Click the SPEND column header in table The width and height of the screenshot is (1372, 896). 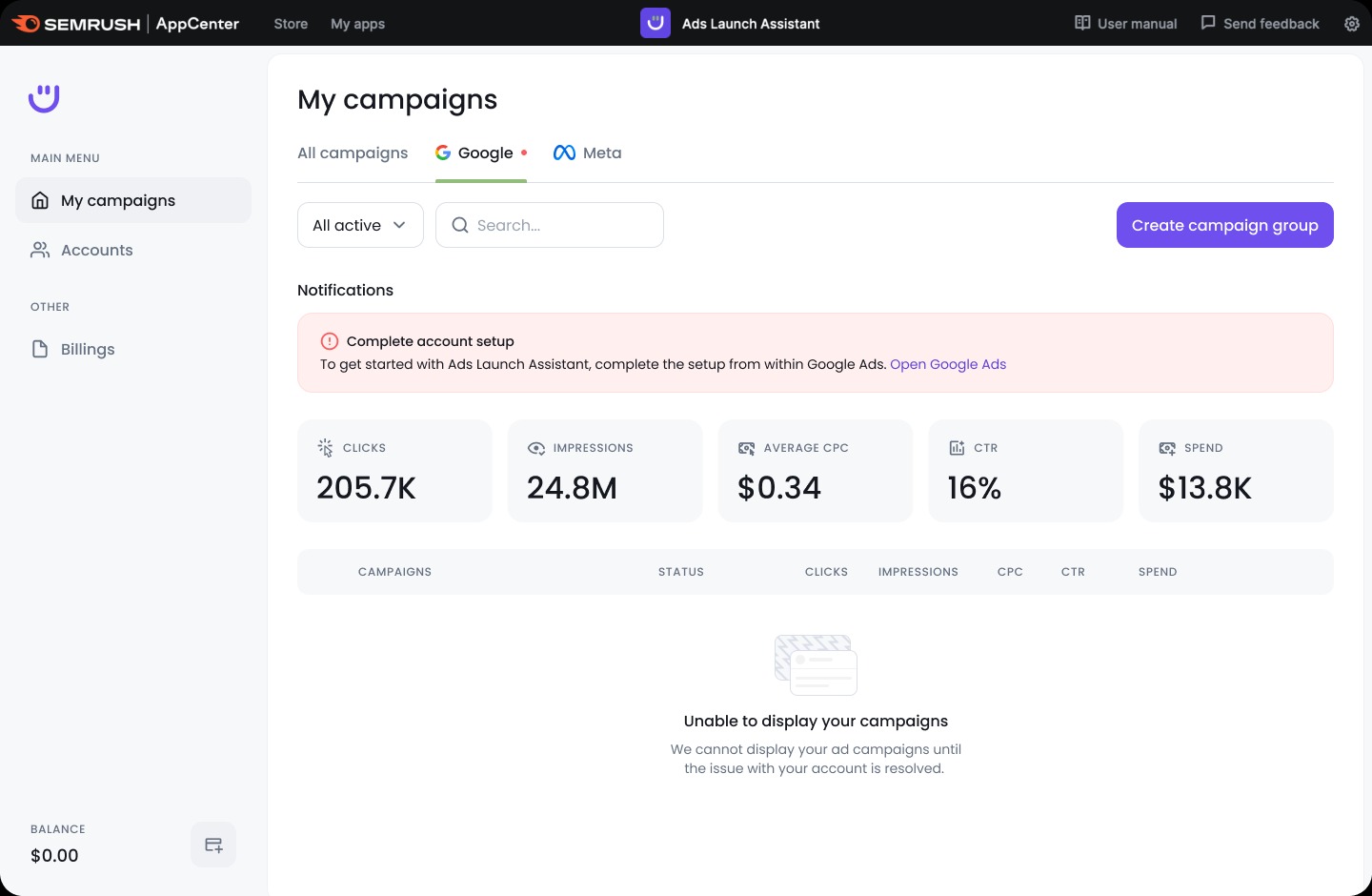(1158, 572)
